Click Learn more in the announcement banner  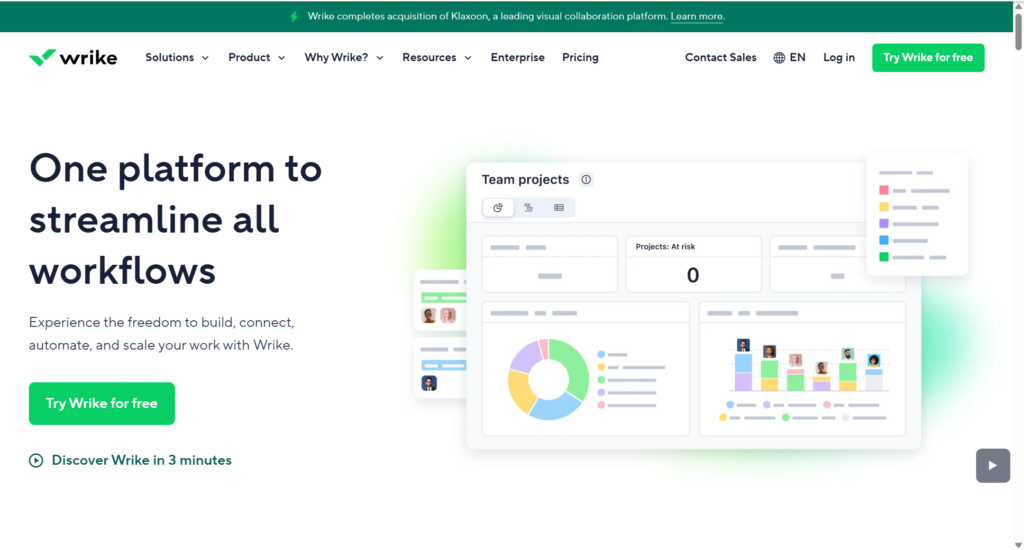coord(697,17)
